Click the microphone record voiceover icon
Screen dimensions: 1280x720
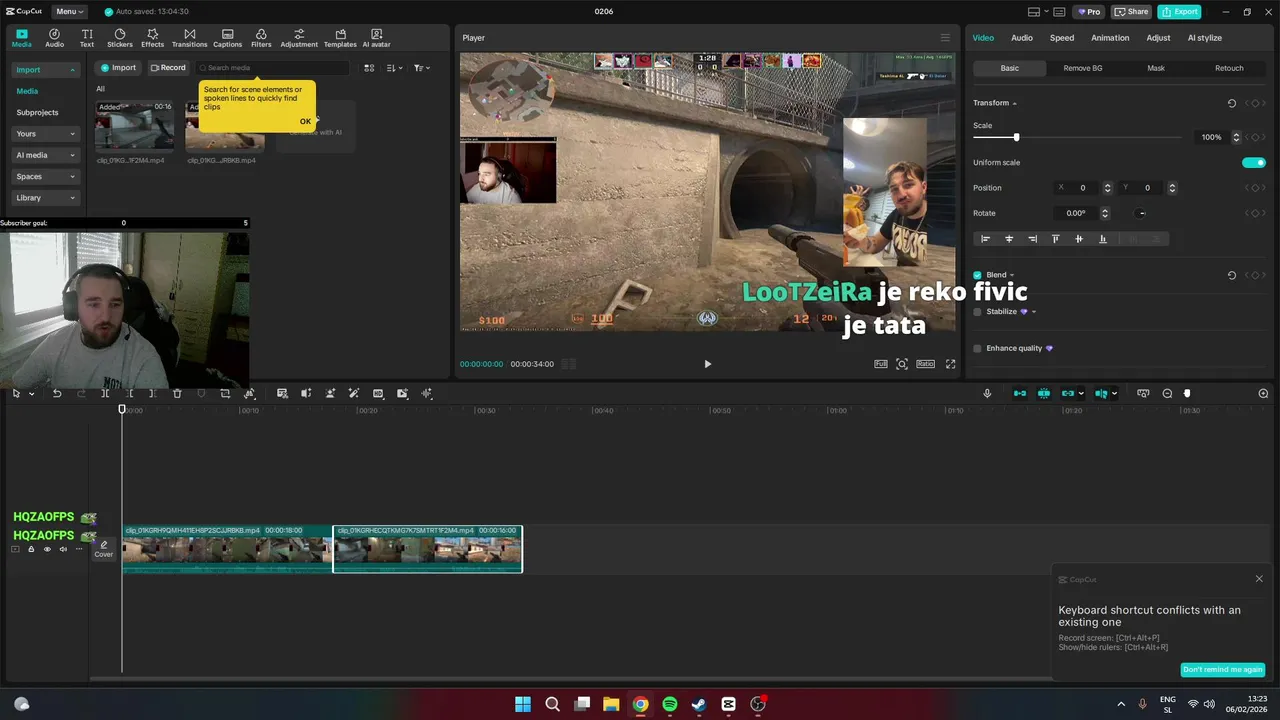(x=987, y=394)
